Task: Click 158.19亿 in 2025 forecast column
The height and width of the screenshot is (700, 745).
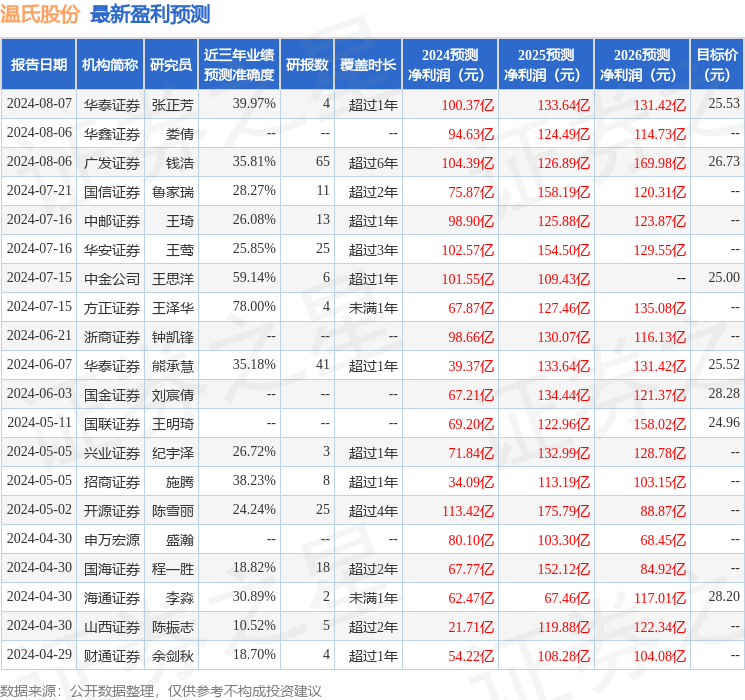Action: (x=564, y=192)
